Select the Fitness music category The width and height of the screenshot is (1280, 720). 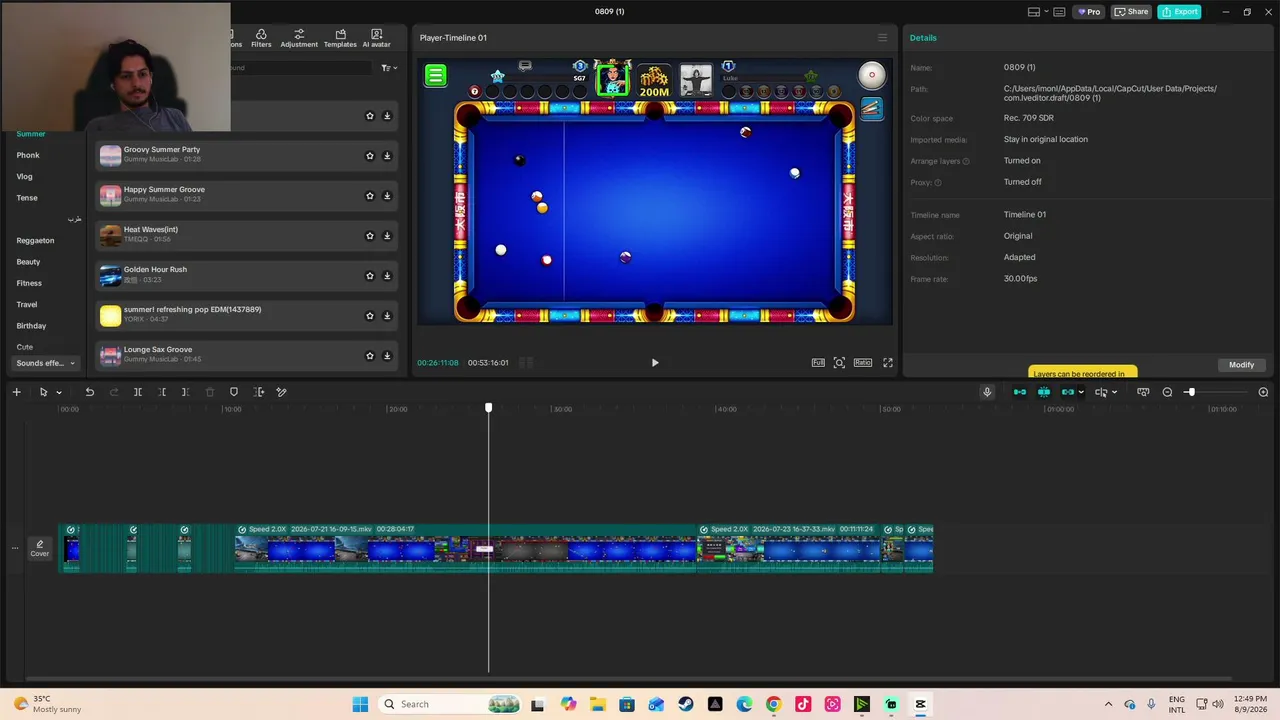pos(29,283)
